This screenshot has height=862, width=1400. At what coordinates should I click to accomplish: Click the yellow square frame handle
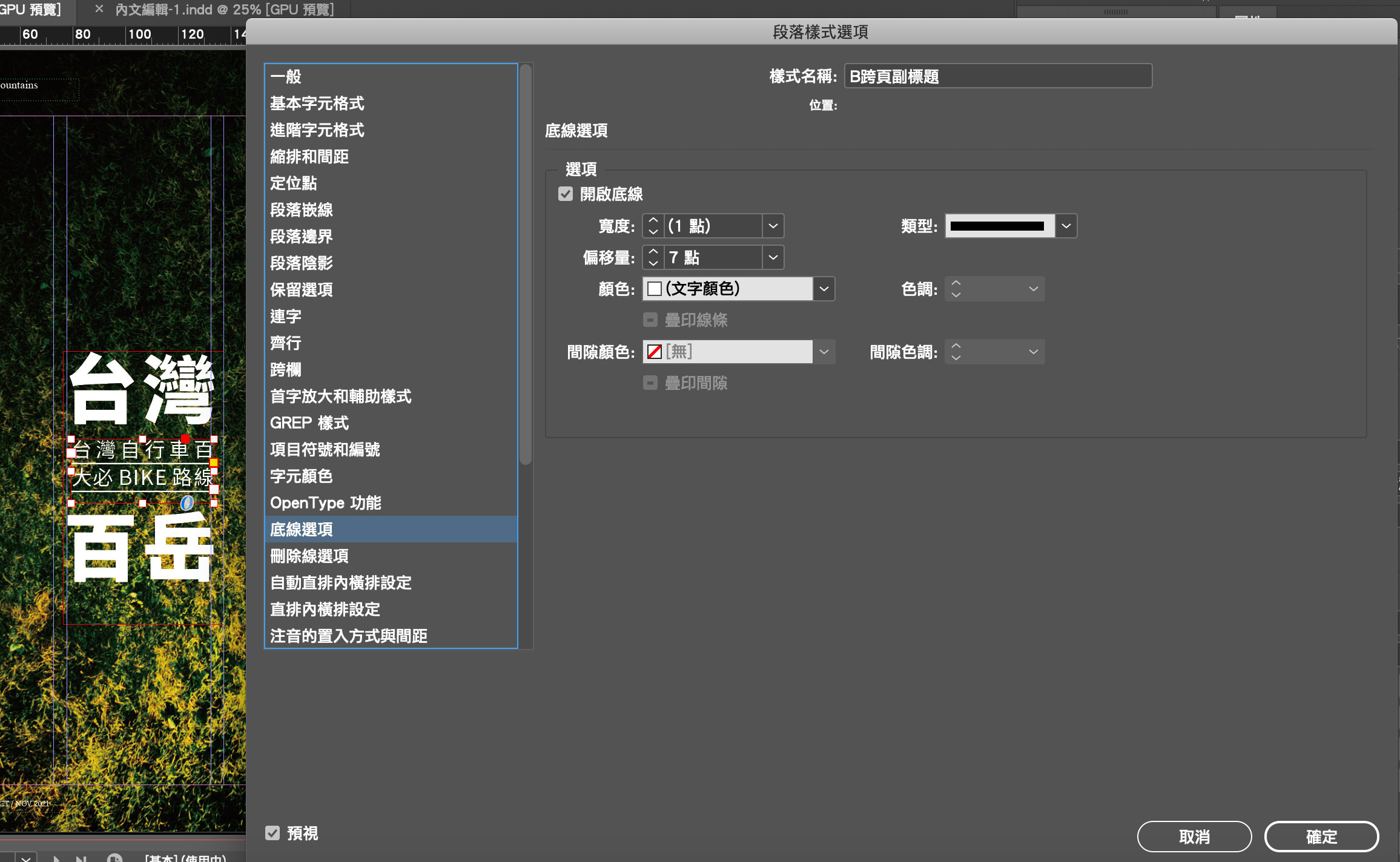click(x=214, y=463)
